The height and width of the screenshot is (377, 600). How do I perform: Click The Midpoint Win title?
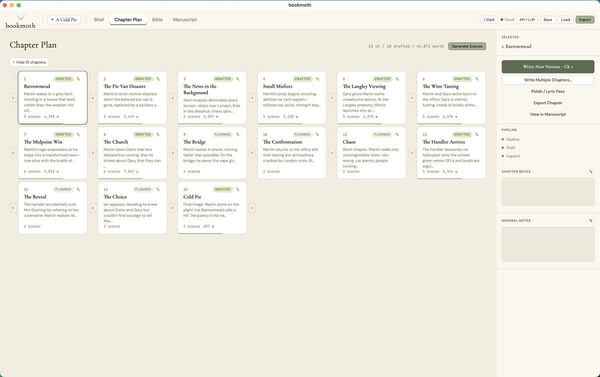[x=43, y=142]
